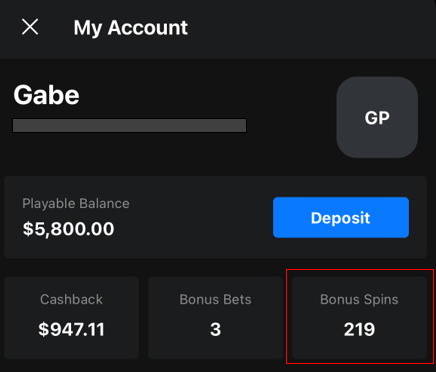
Task: Open the GP profile avatar
Action: tap(377, 117)
